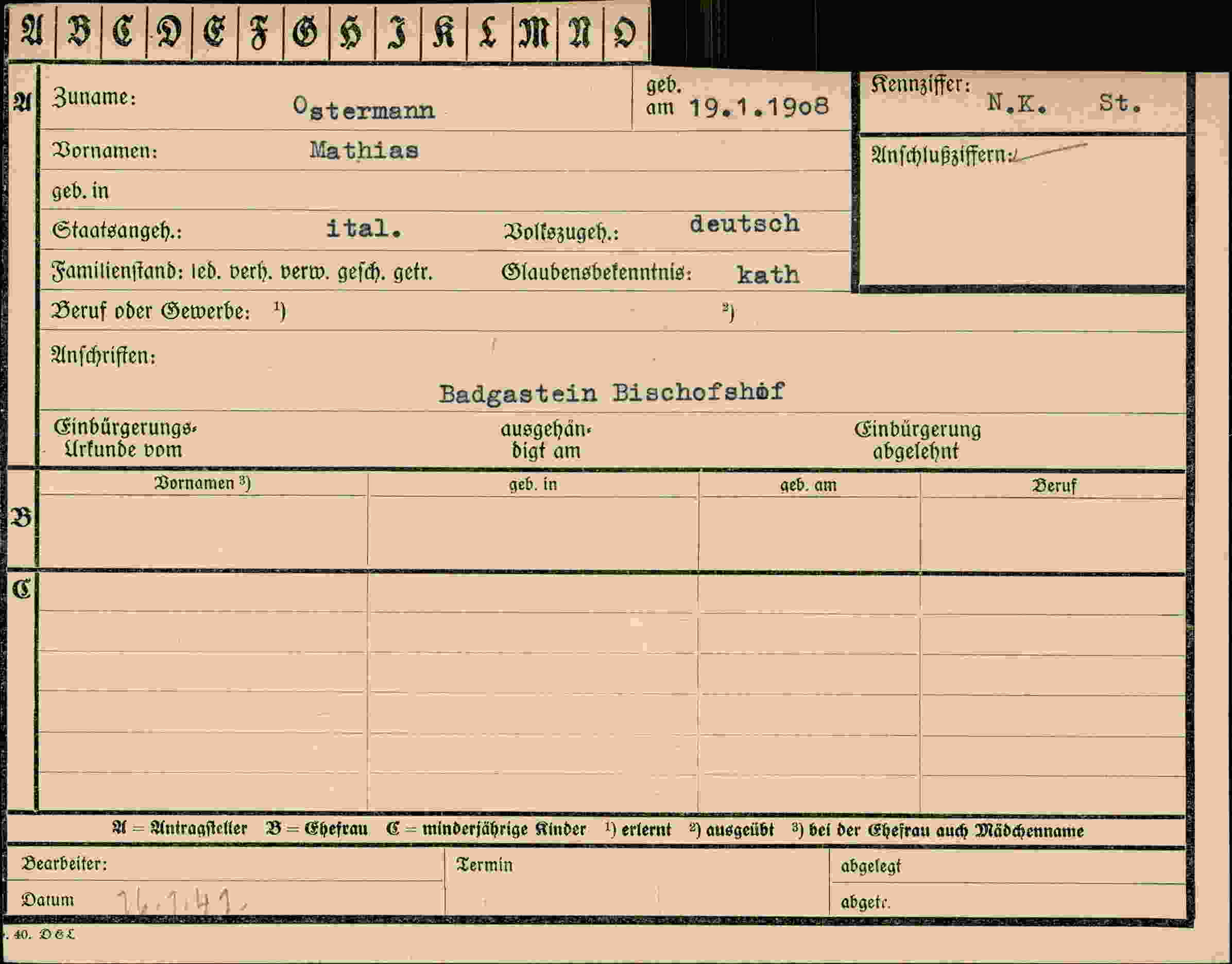1232x964 pixels.
Task: Select the index tab letter K
Action: point(443,31)
